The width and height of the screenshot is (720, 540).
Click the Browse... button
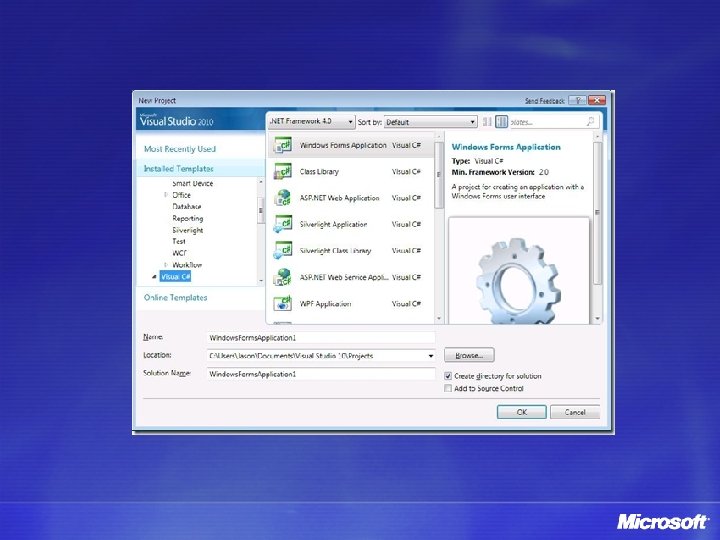tap(469, 355)
